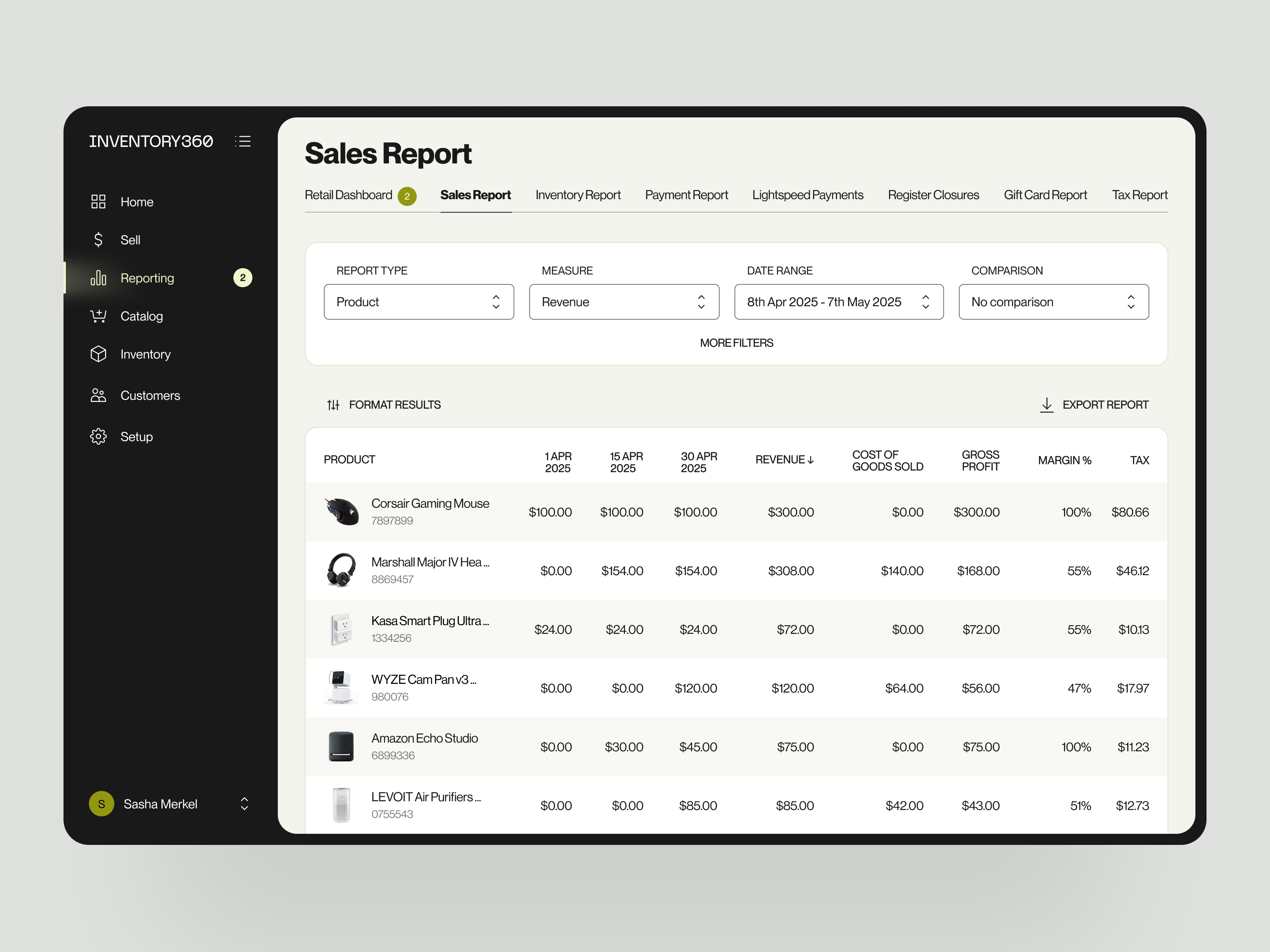Click product name Marshall Major IV Hea...
Viewport: 1270px width, 952px height.
click(430, 562)
